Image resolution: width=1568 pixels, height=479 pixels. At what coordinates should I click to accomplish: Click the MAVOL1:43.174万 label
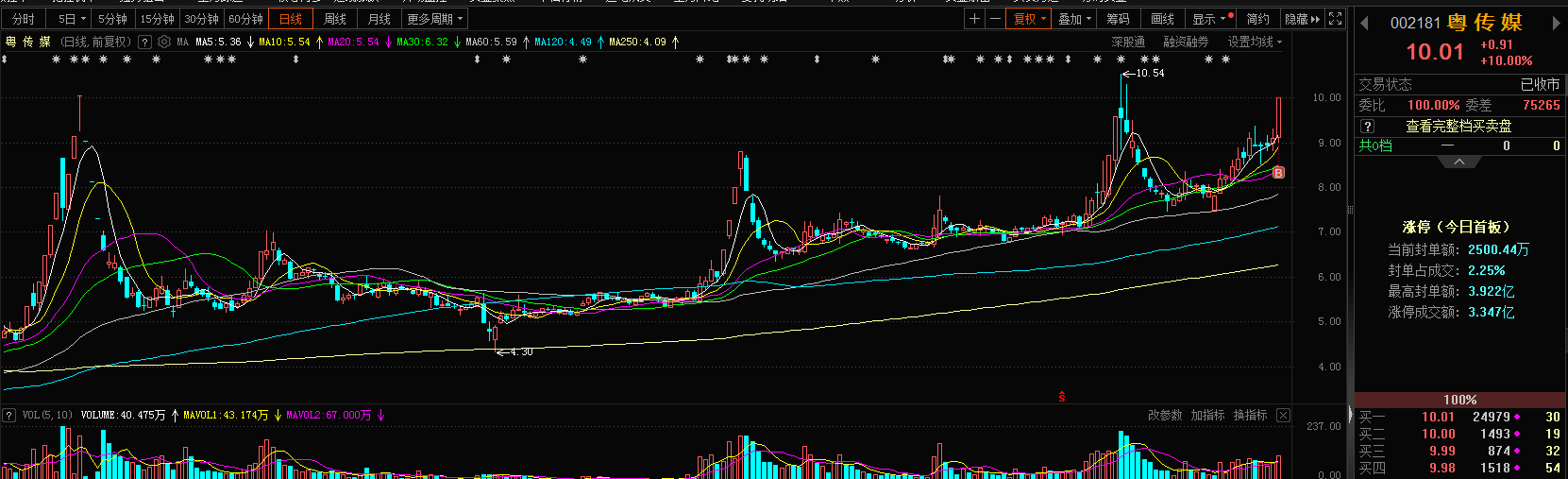pos(226,415)
